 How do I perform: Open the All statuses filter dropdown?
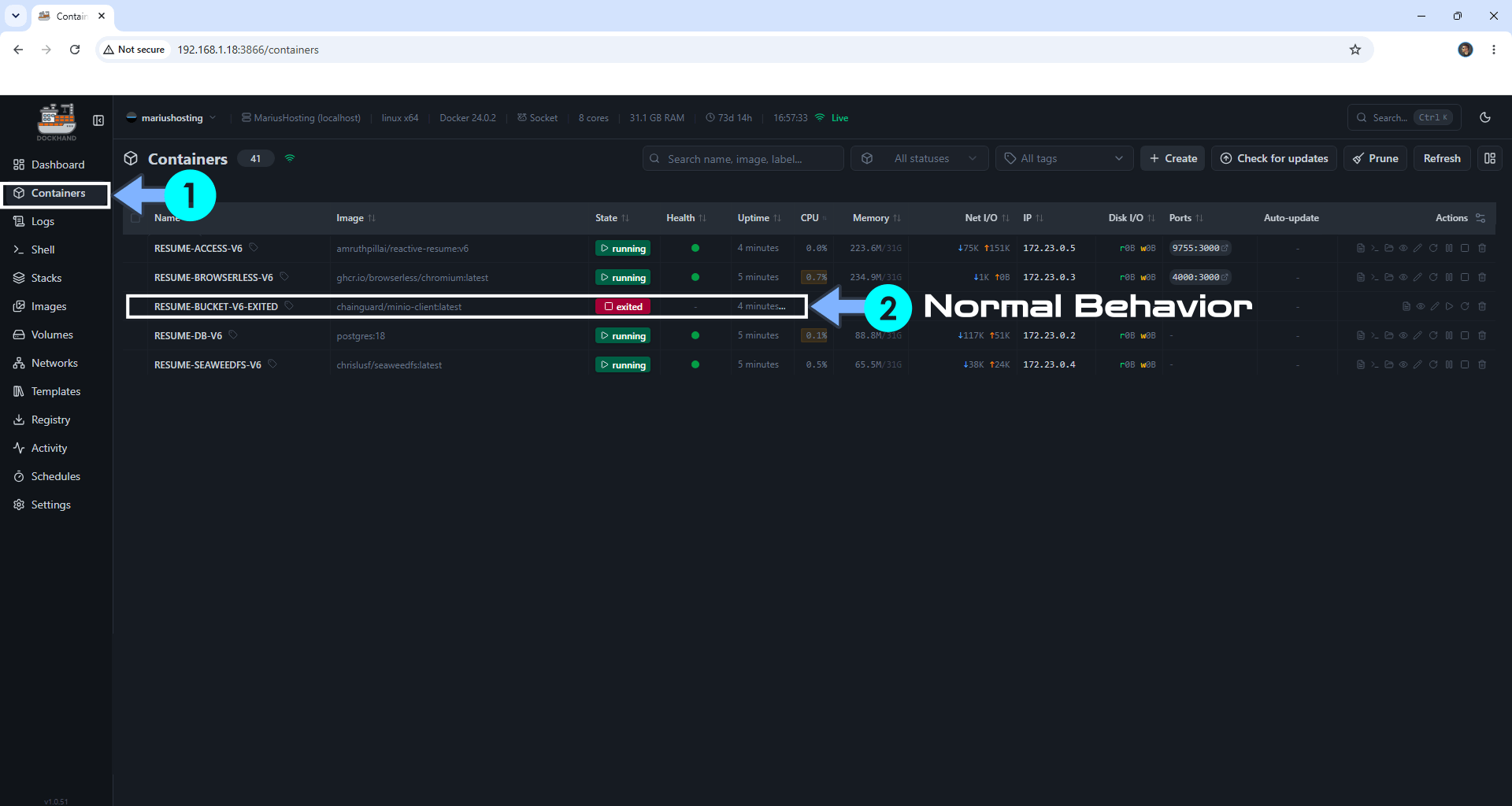click(x=920, y=158)
